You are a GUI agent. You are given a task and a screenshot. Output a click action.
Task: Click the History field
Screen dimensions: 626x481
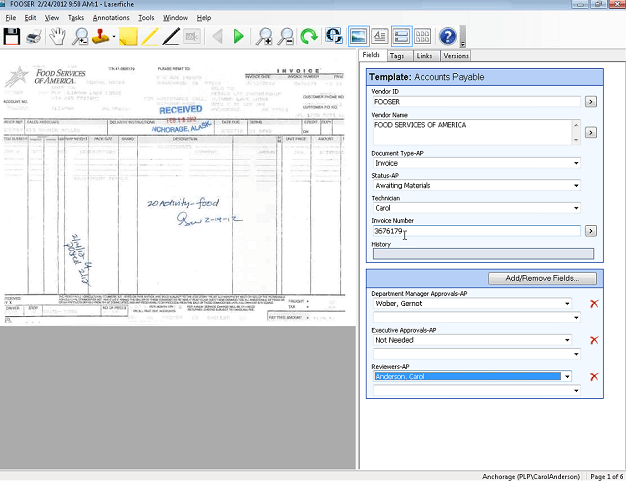coord(483,254)
